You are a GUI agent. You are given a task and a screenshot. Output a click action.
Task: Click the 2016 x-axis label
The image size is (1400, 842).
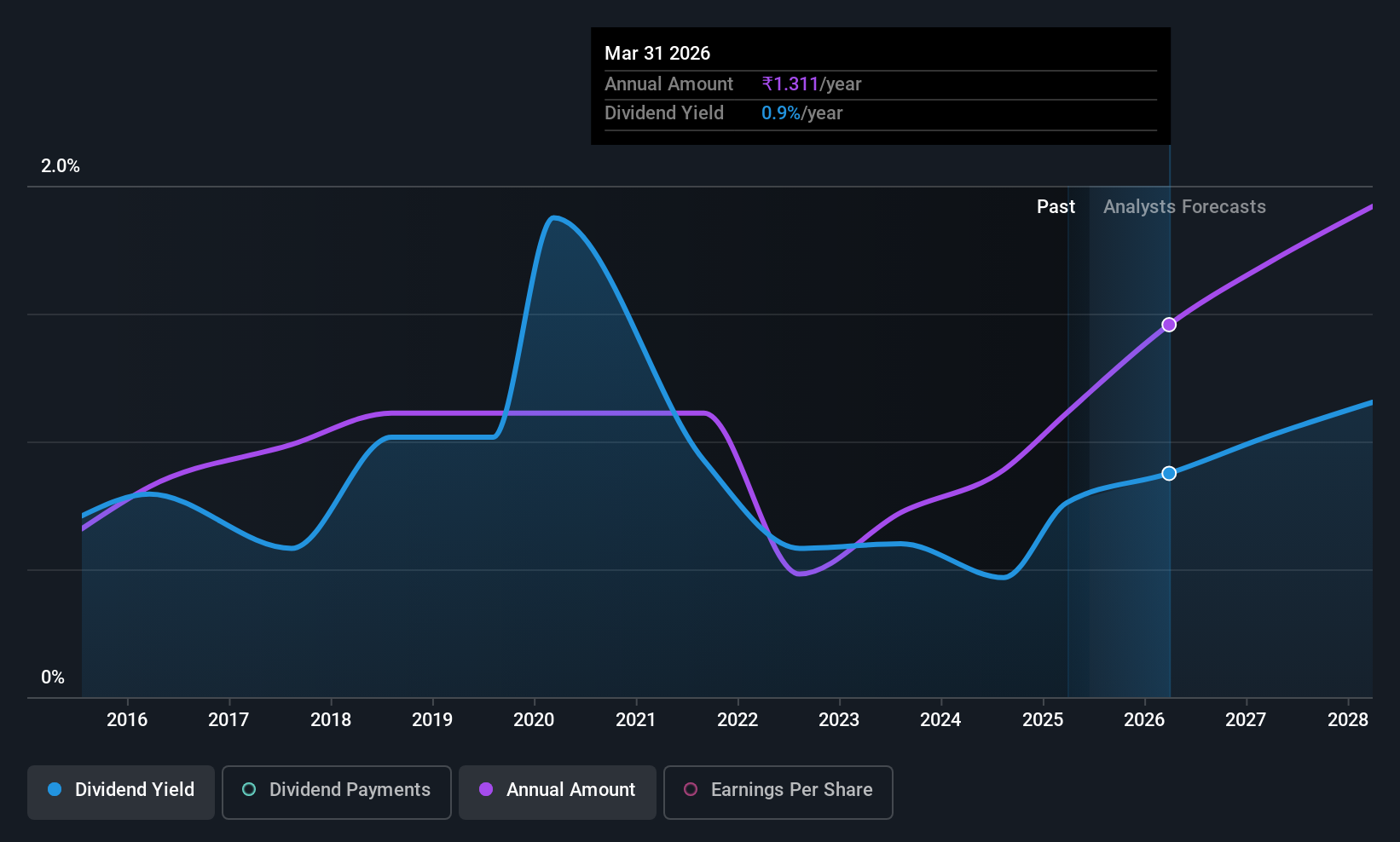click(x=127, y=719)
